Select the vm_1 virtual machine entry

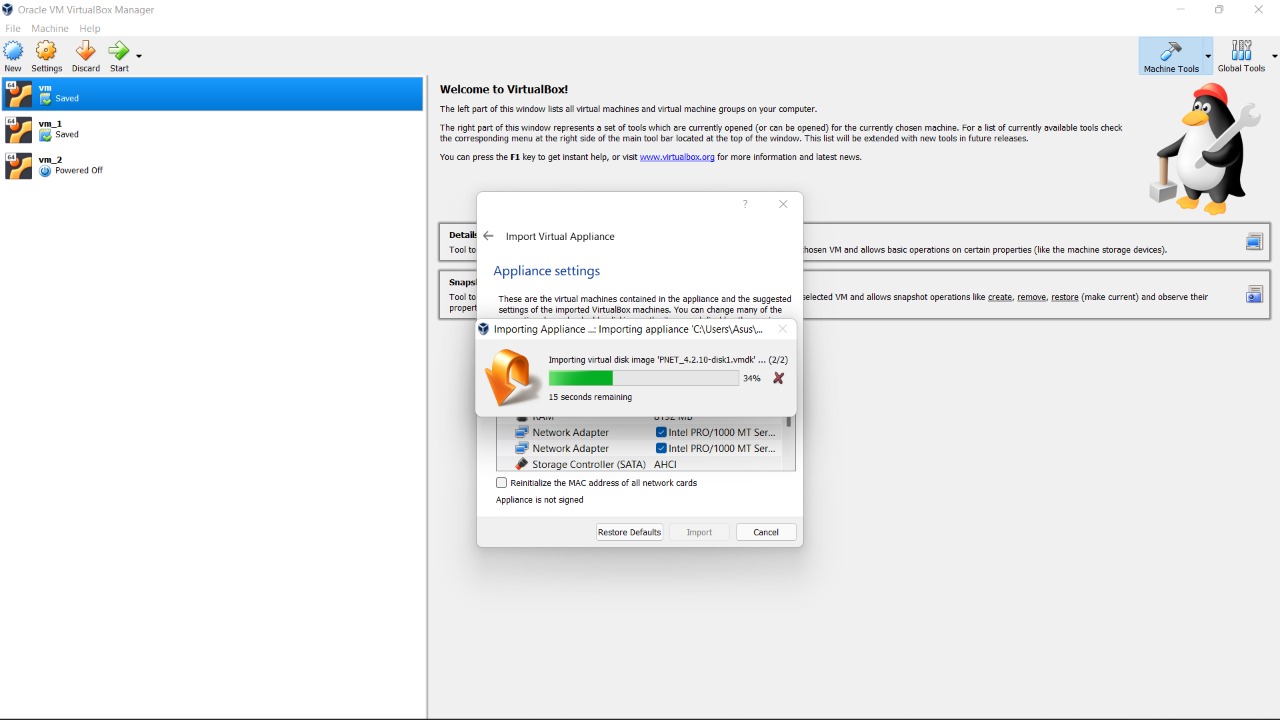coord(212,130)
